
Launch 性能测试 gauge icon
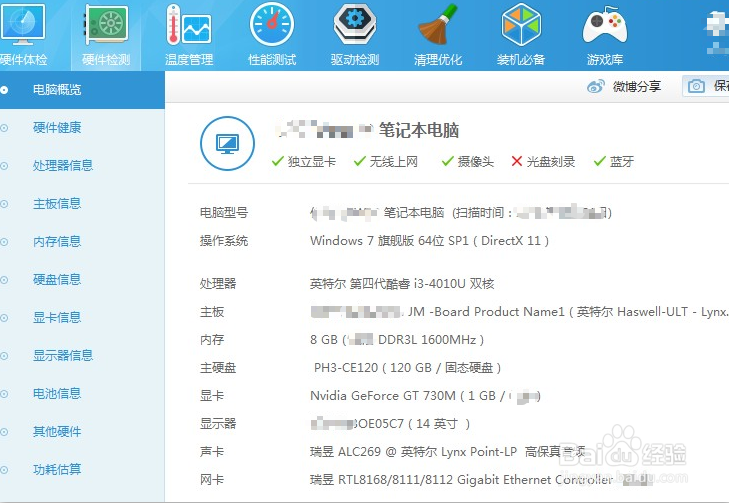click(272, 24)
